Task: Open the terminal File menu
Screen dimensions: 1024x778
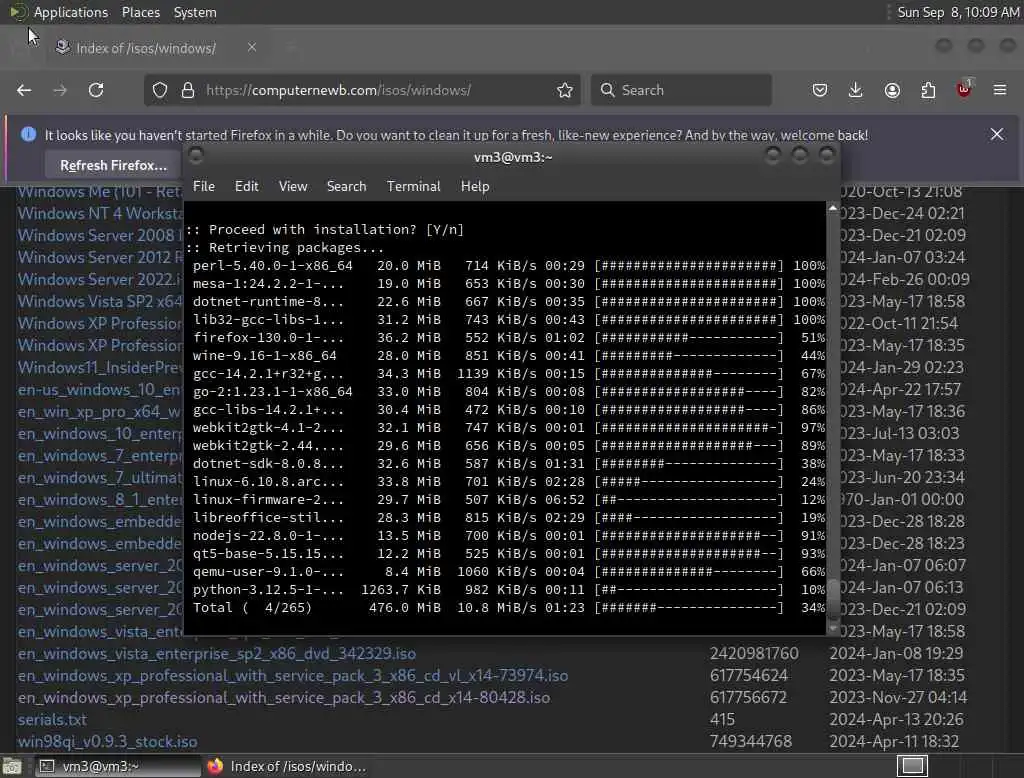Action: tap(204, 186)
